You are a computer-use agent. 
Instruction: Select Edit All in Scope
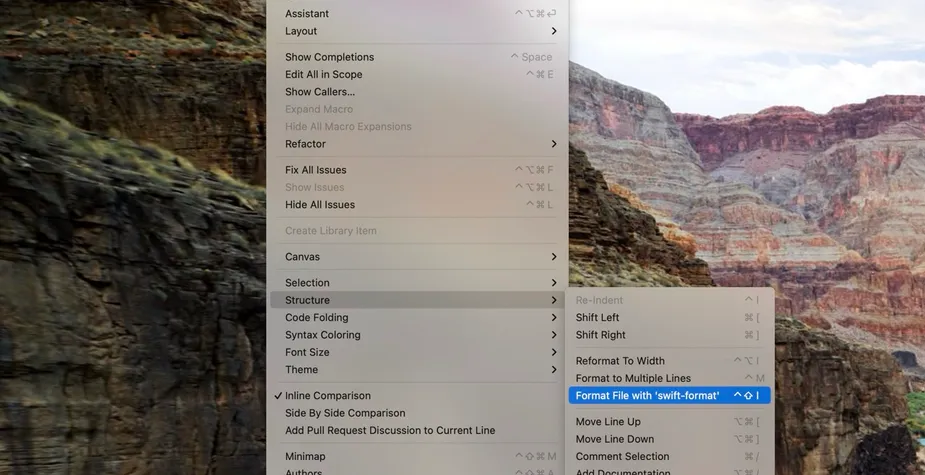click(x=417, y=74)
